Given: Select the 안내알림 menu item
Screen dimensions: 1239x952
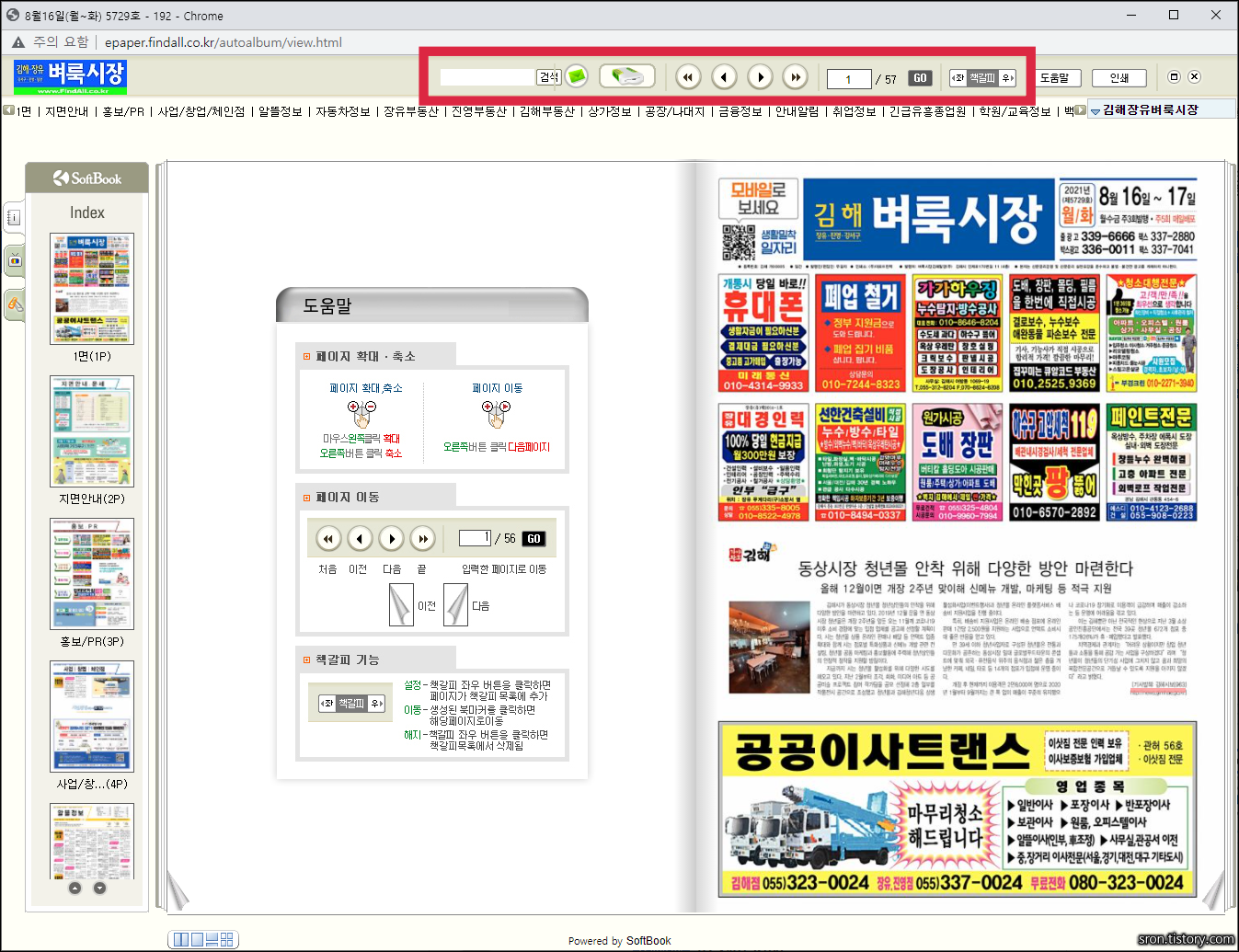Looking at the screenshot, I should coord(797,111).
